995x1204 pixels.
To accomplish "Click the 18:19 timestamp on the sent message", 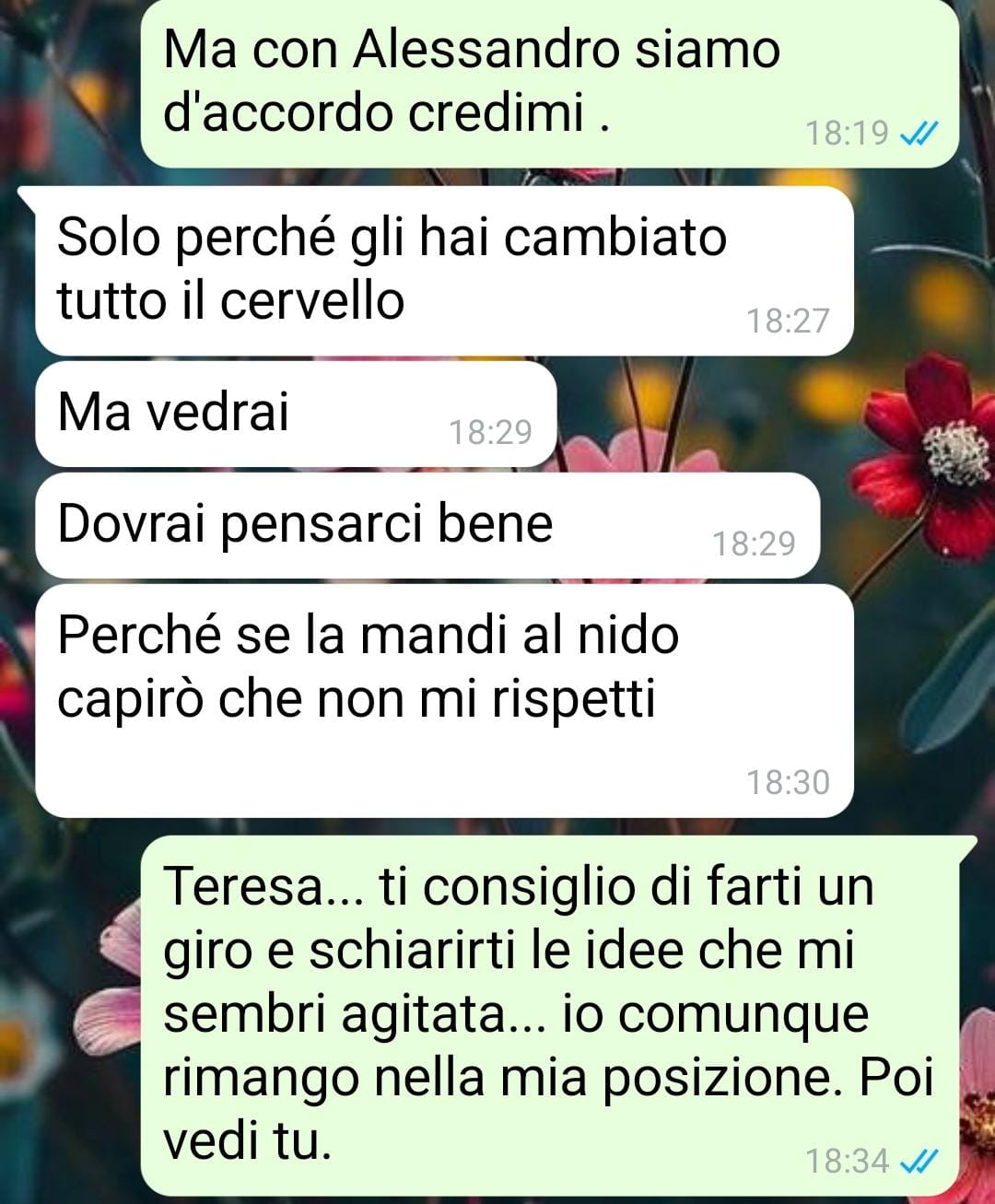I will tap(847, 134).
